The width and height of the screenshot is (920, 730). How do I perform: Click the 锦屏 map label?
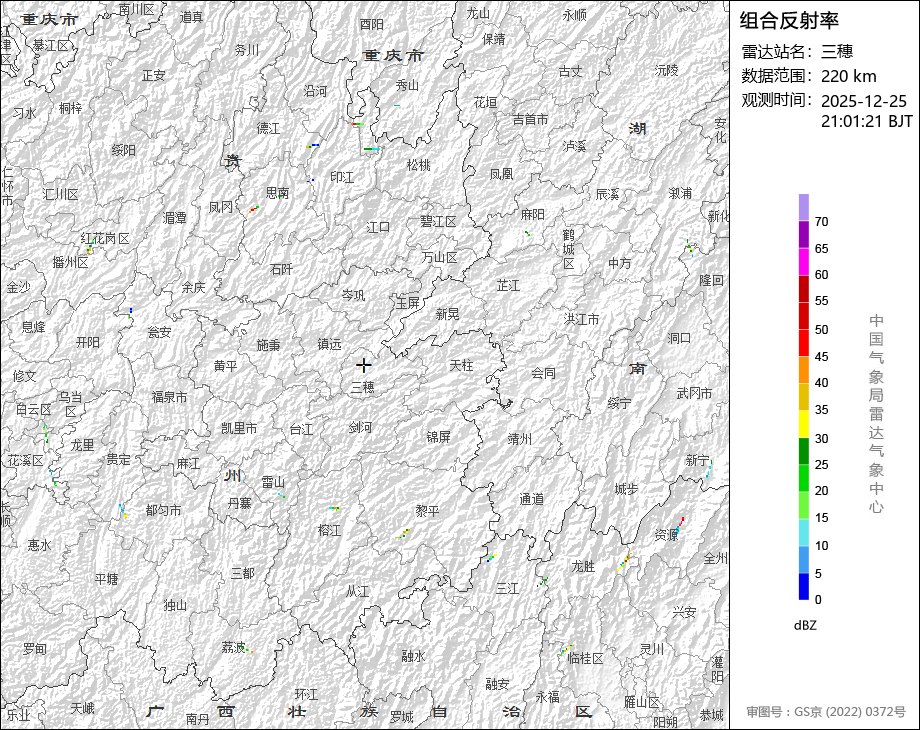[438, 437]
